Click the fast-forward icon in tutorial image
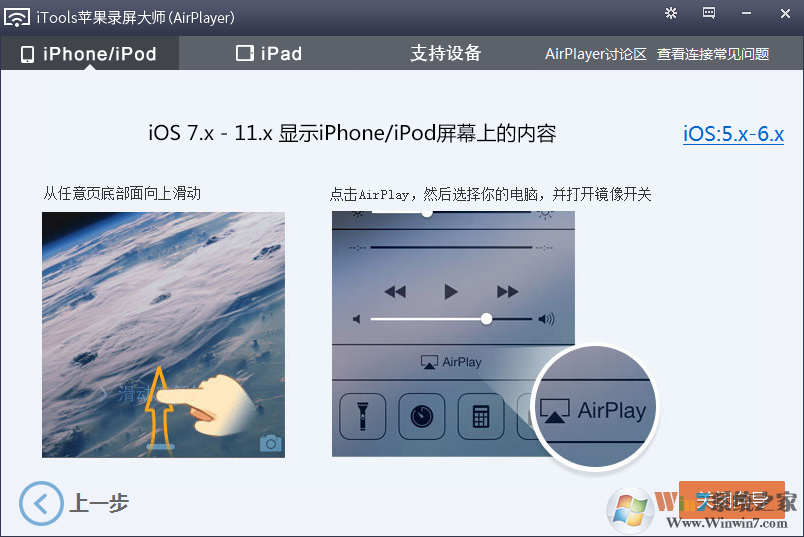The height and width of the screenshot is (537, 804). [507, 292]
